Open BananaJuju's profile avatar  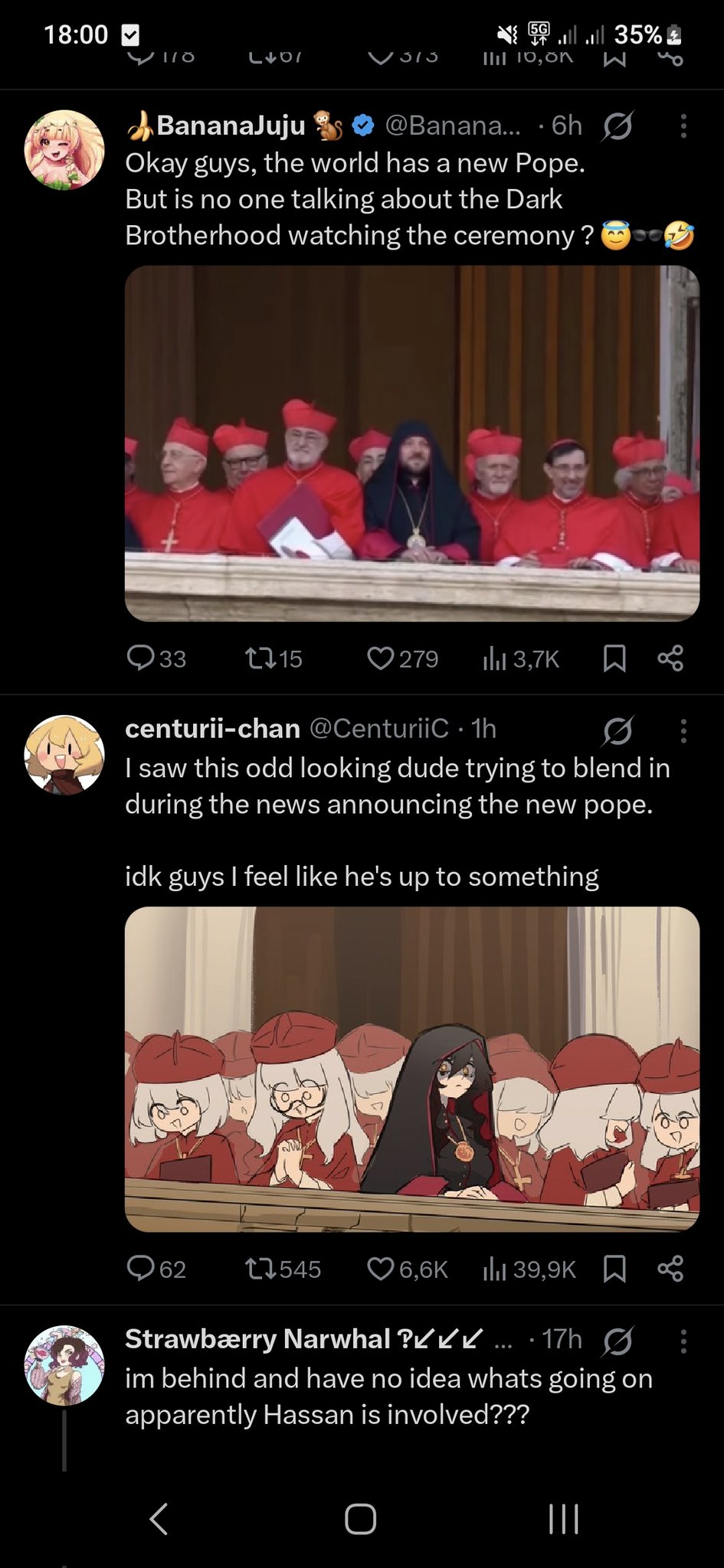coord(64,150)
